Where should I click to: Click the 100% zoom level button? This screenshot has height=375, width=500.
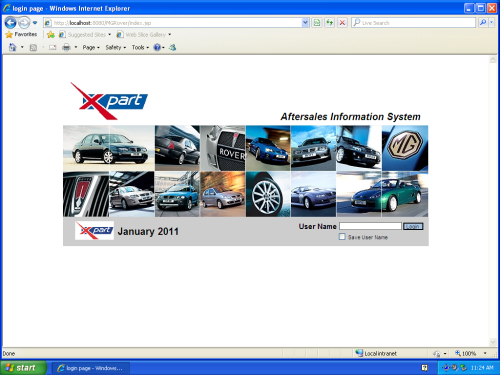click(465, 353)
